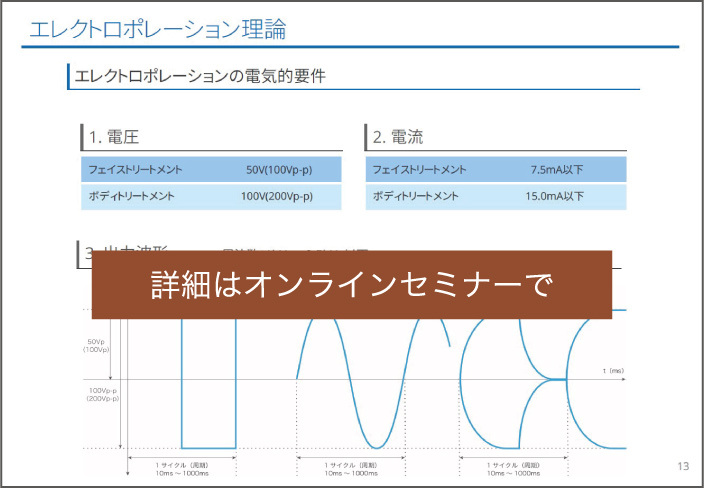Click the cycle period label under the square wave

(x=182, y=469)
